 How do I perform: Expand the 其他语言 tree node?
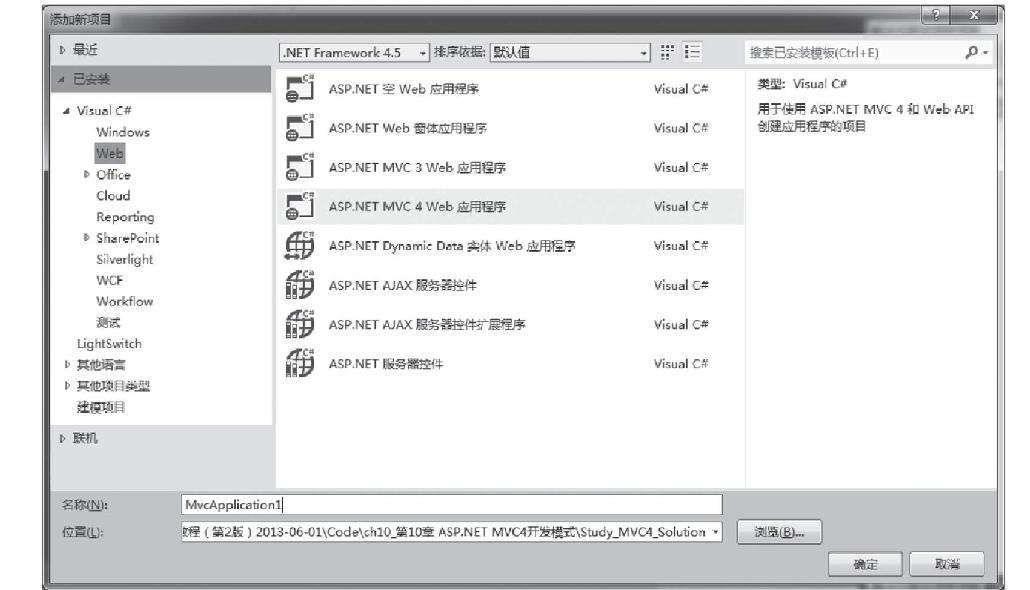[x=67, y=365]
